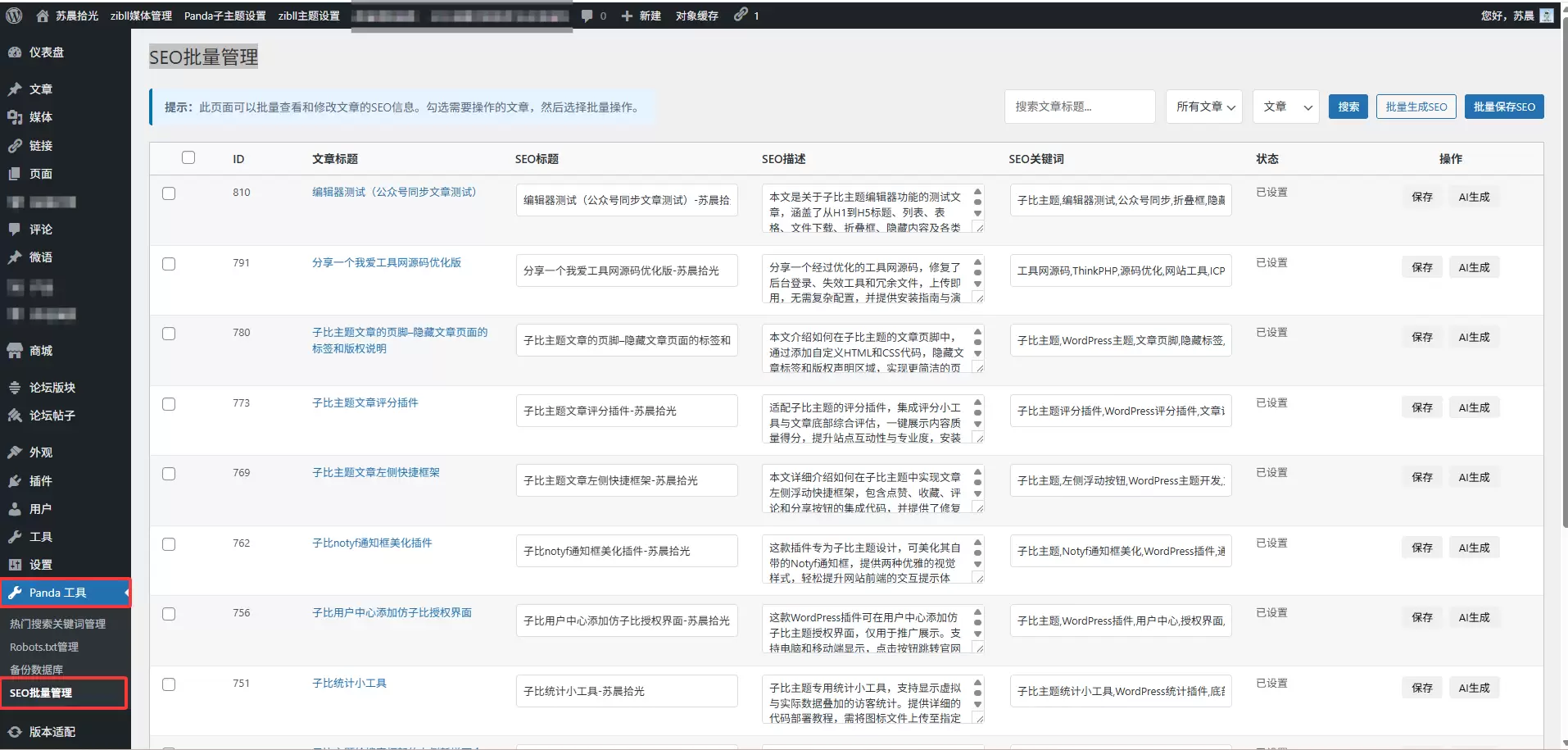This screenshot has width=1568, height=750.
Task: Click the shop cart icon in sidebar
Action: 15,351
